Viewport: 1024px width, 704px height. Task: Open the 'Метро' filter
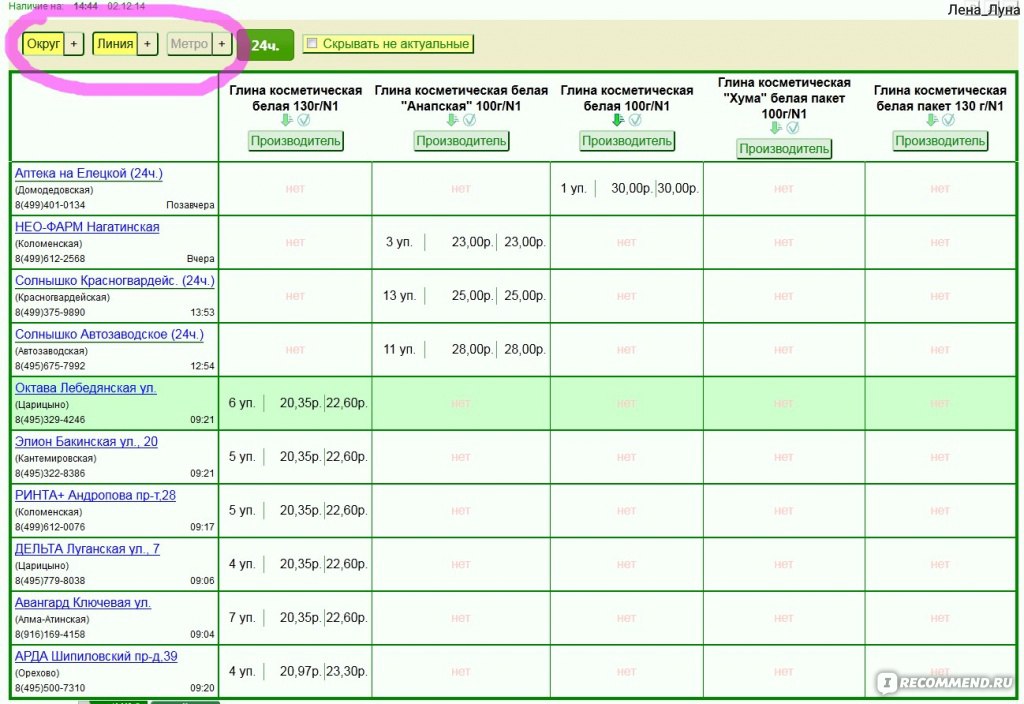tap(189, 44)
